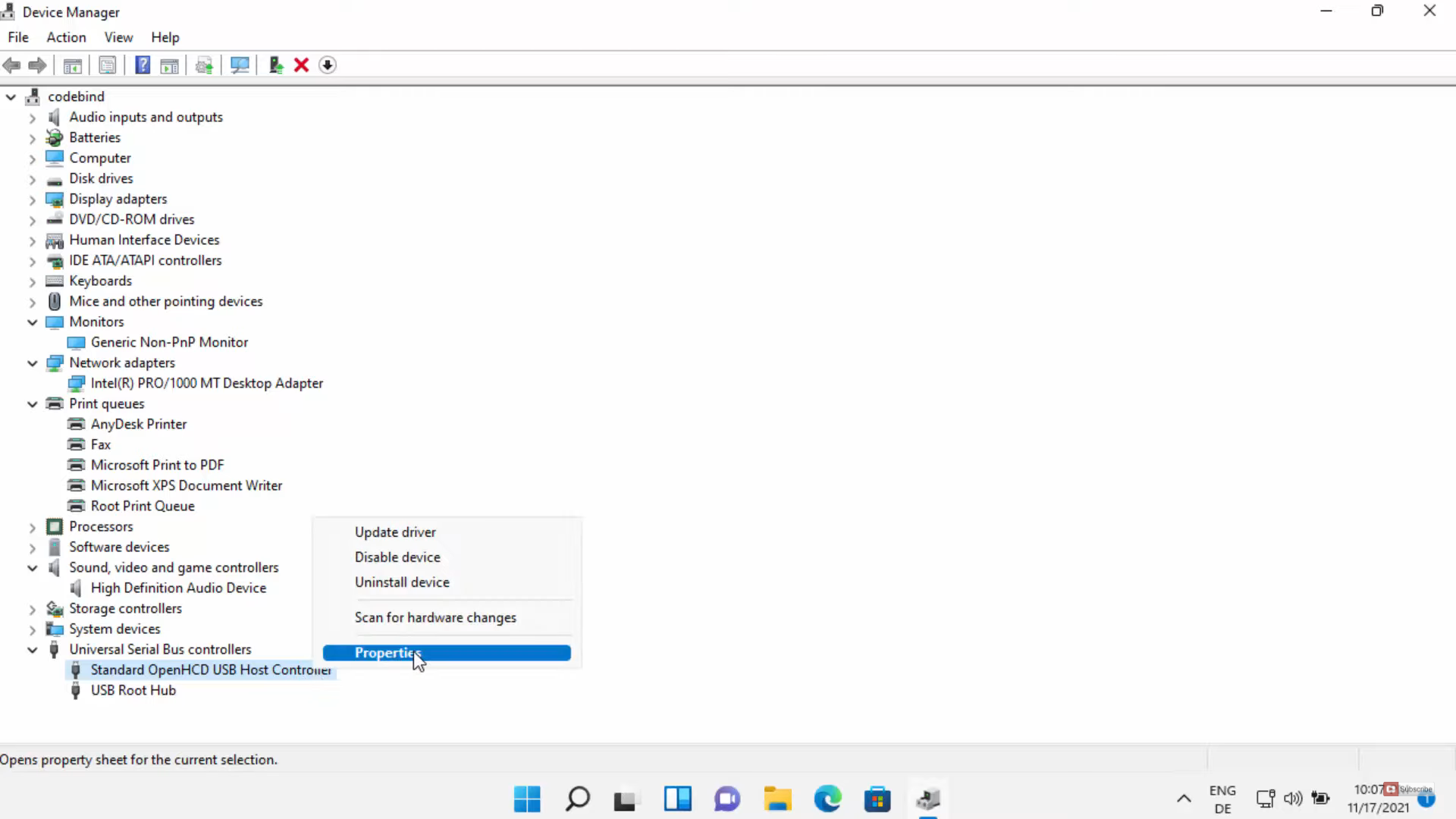1456x819 pixels.
Task: Collapse Sound, video and game controllers
Action: point(32,568)
